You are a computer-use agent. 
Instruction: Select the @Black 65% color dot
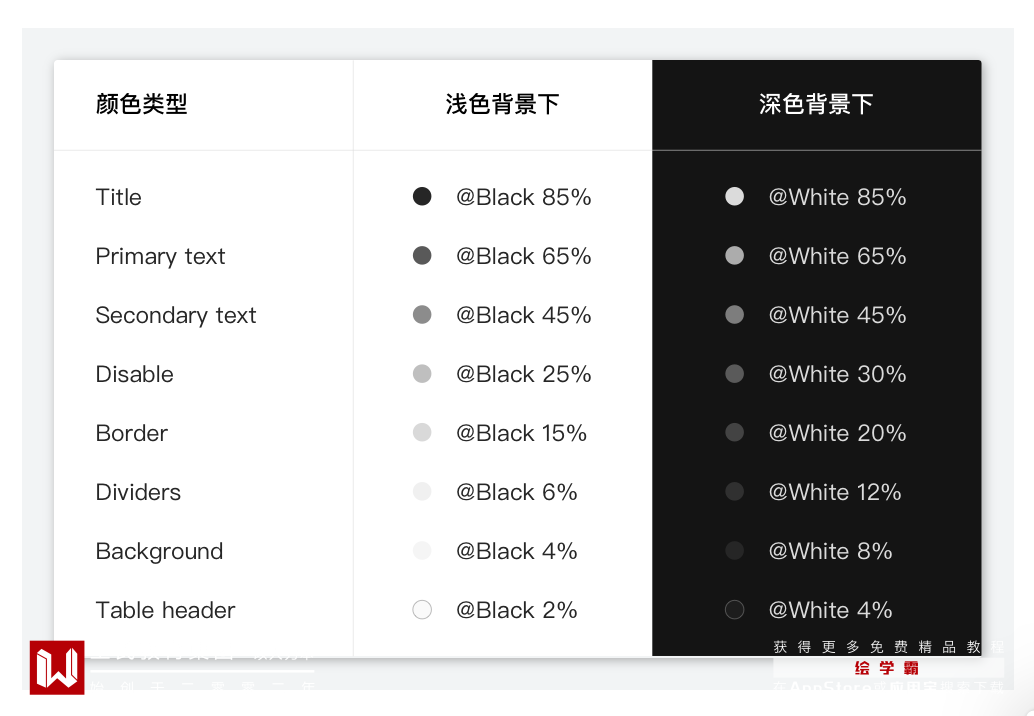point(422,256)
